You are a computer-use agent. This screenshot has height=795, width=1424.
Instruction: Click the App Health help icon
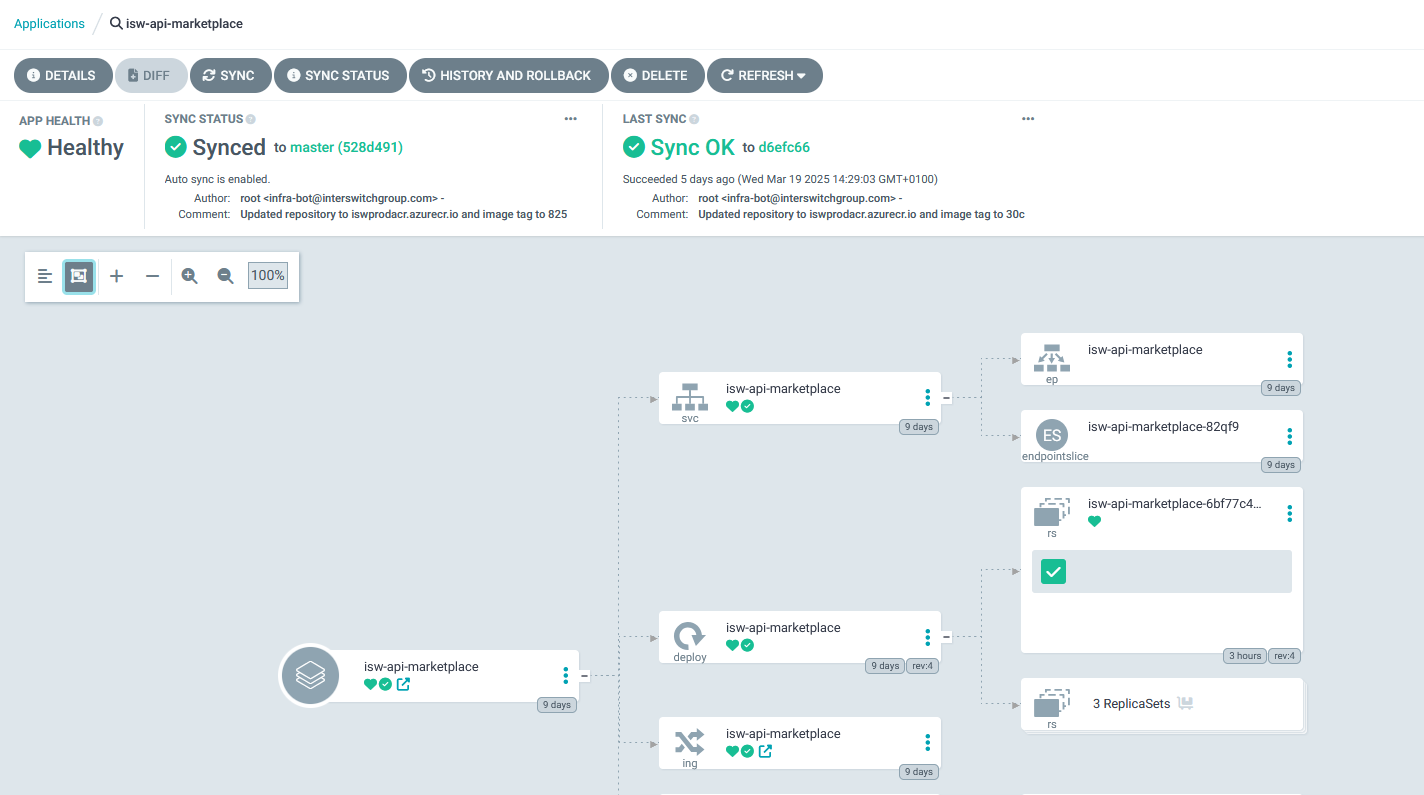98,121
